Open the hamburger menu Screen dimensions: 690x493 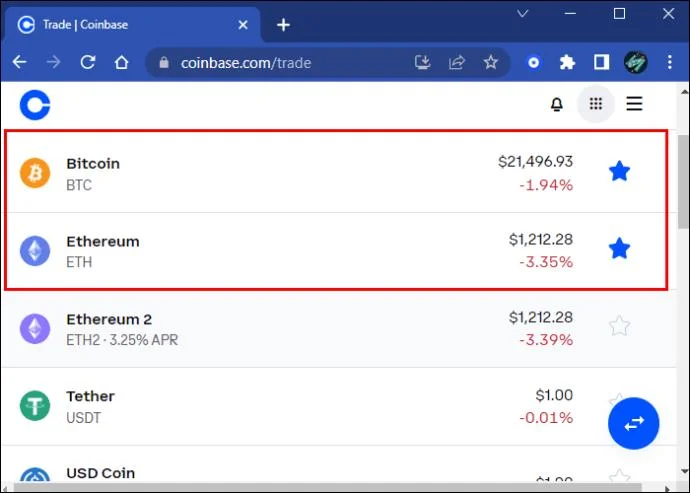tap(634, 104)
